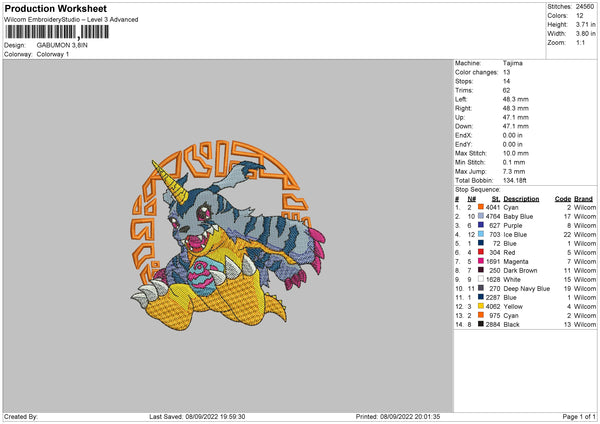
Task: Click the stitch count '4062'
Action: pyautogui.click(x=493, y=307)
